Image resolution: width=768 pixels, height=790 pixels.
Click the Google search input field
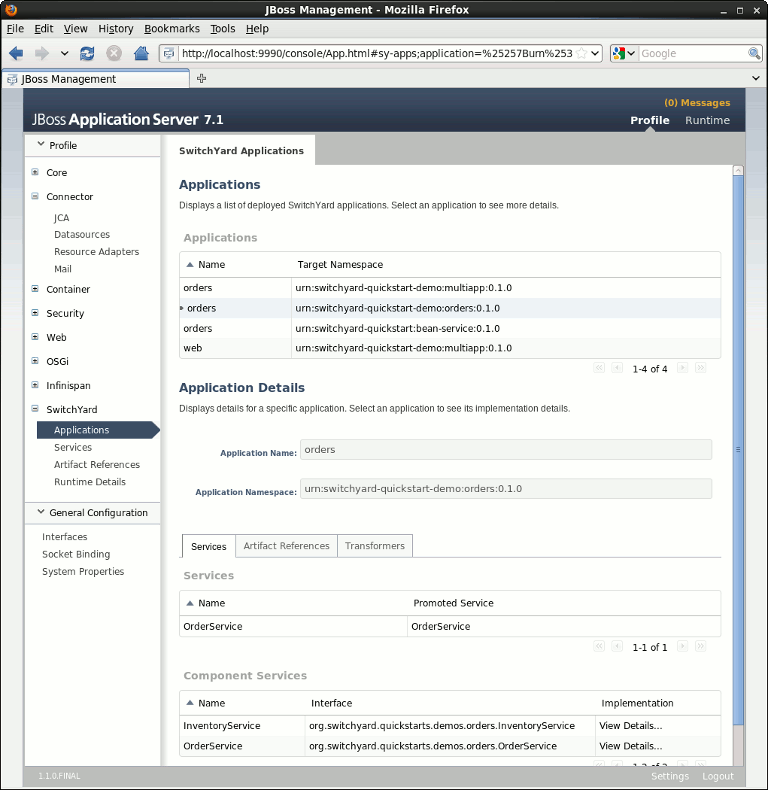point(693,53)
